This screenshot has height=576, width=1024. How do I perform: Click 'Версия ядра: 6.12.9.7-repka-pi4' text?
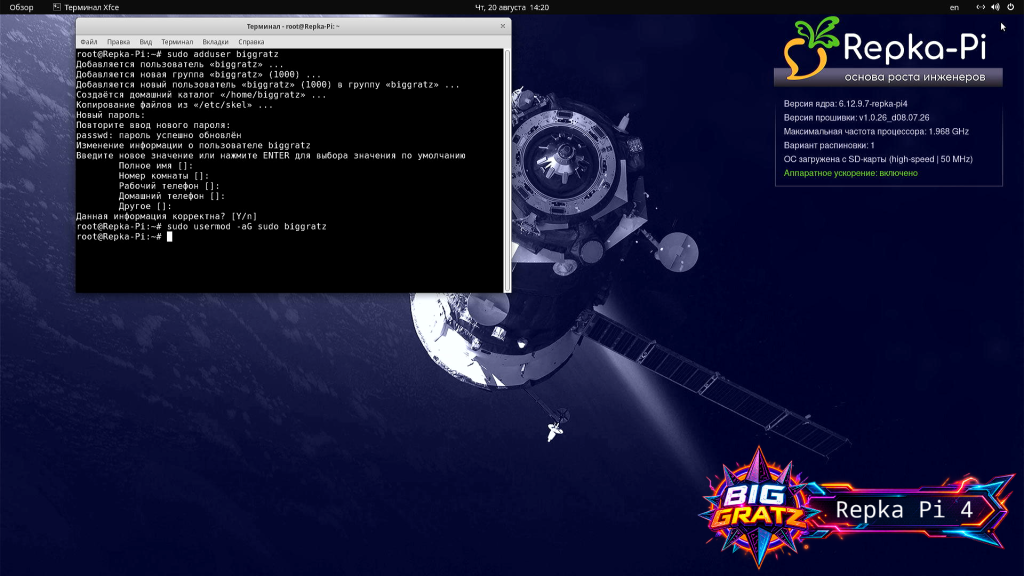pyautogui.click(x=845, y=104)
